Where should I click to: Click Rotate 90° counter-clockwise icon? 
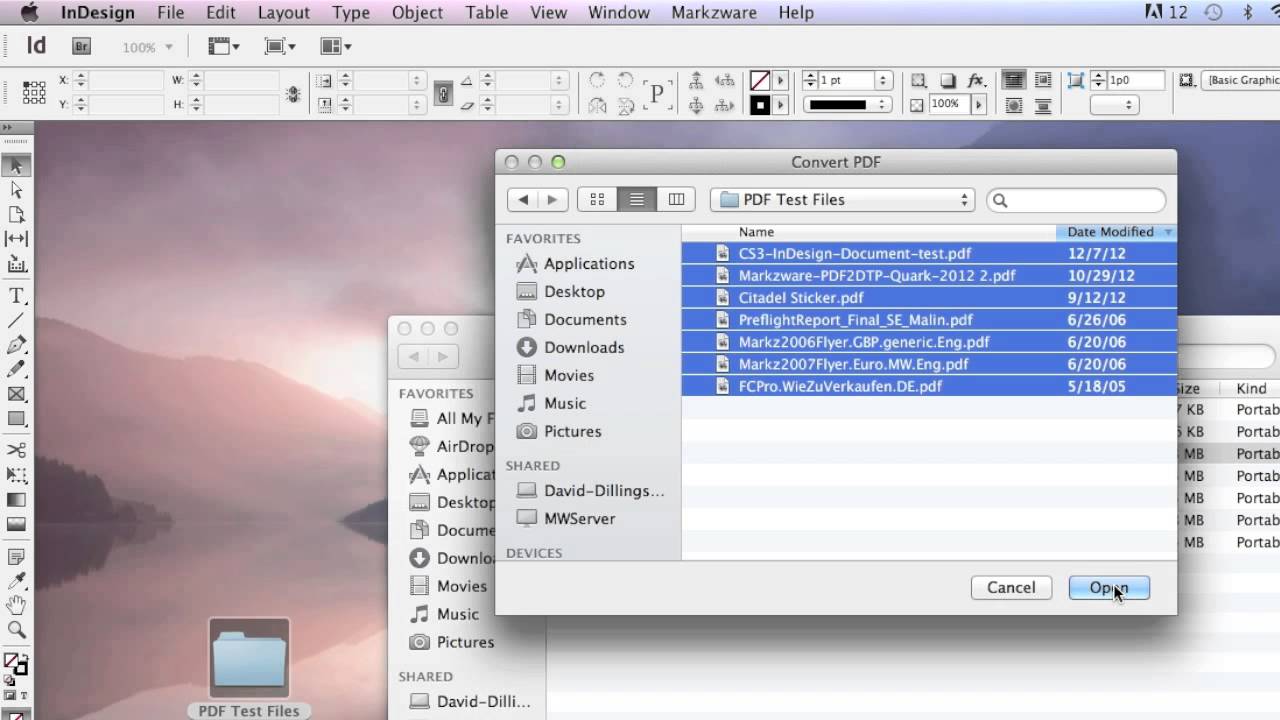[x=625, y=80]
